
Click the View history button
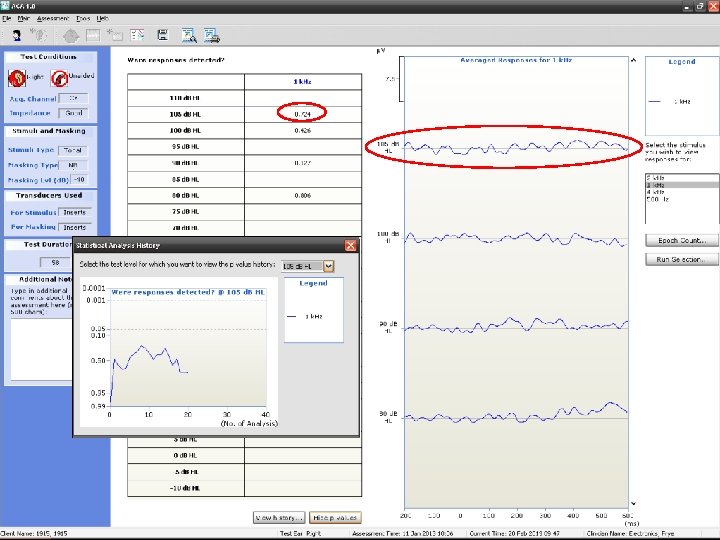(279, 518)
